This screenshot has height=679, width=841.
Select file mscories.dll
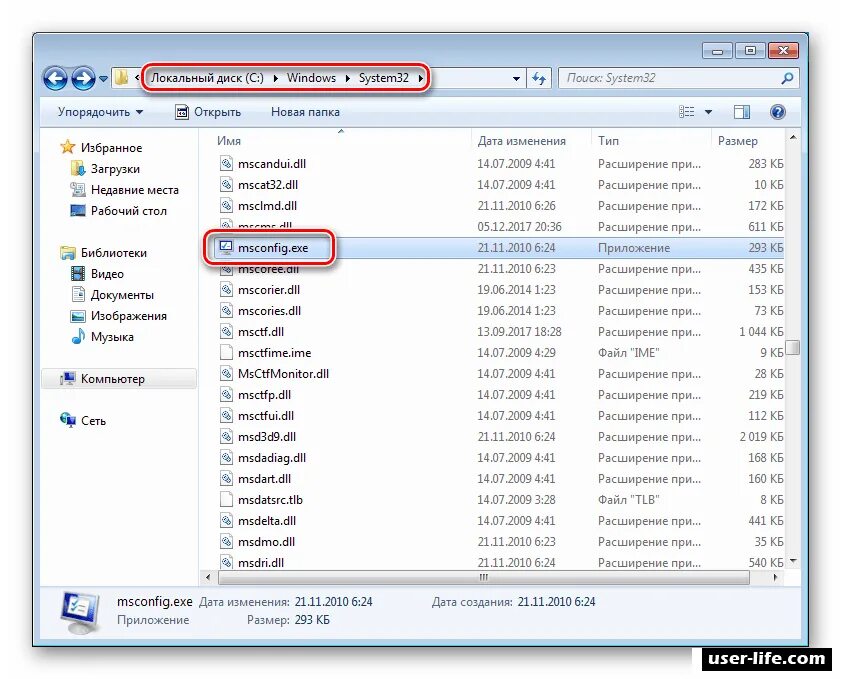pos(269,311)
